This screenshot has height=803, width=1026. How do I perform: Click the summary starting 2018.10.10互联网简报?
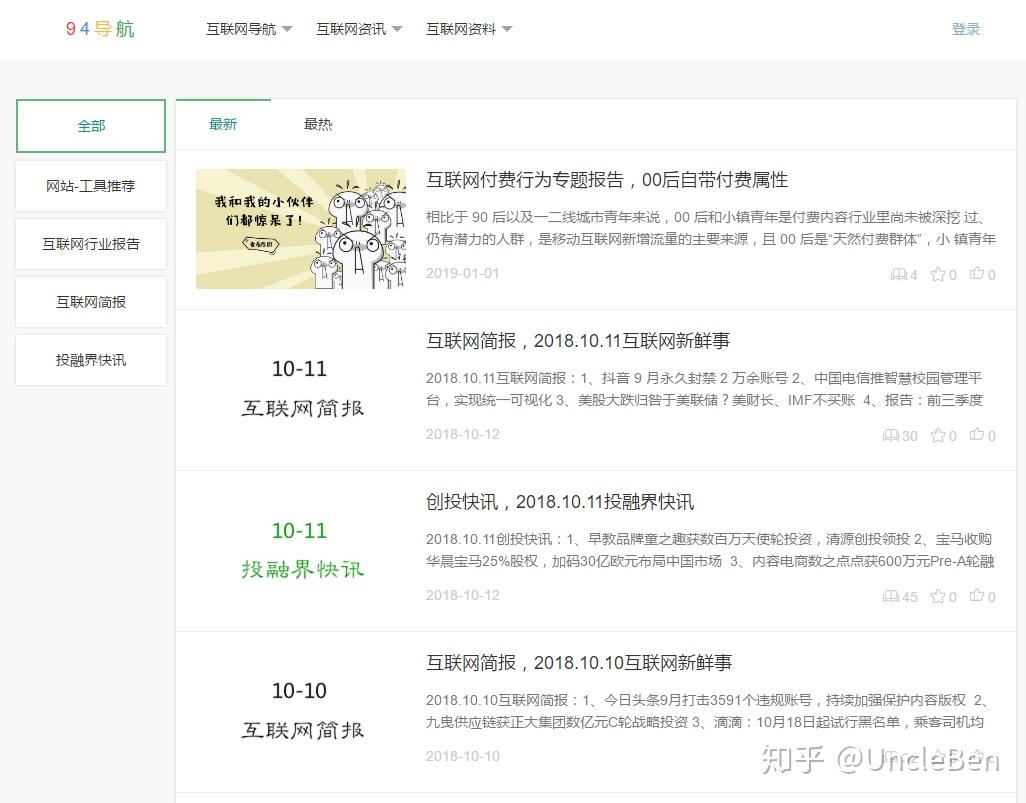(707, 711)
